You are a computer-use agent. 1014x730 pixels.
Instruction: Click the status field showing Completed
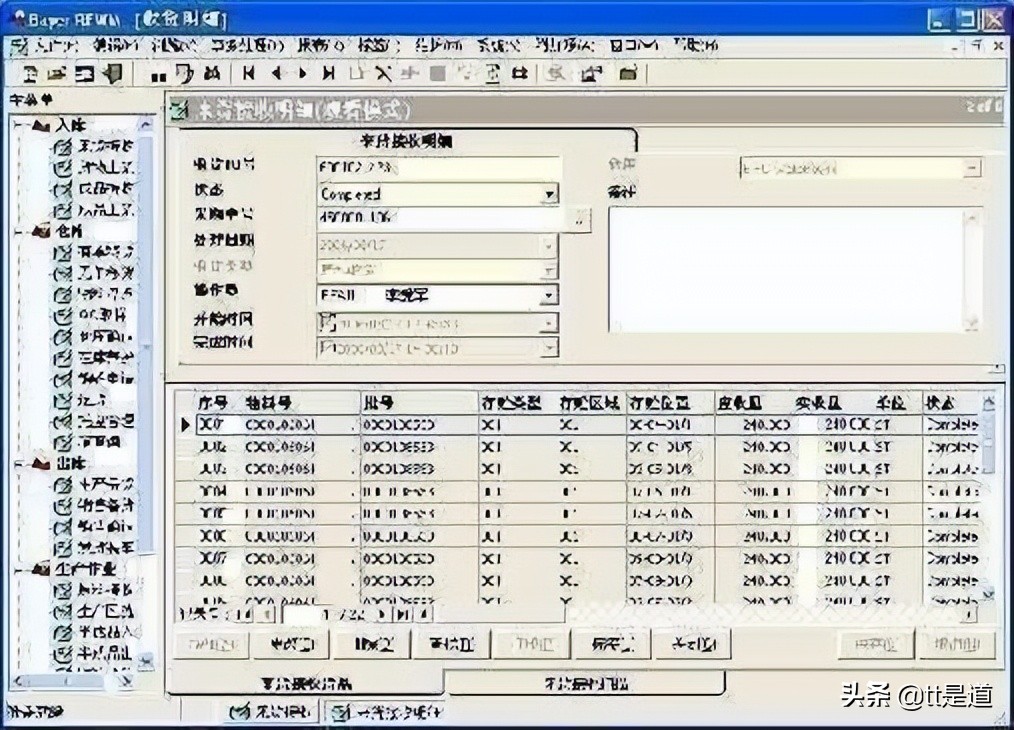click(x=430, y=194)
